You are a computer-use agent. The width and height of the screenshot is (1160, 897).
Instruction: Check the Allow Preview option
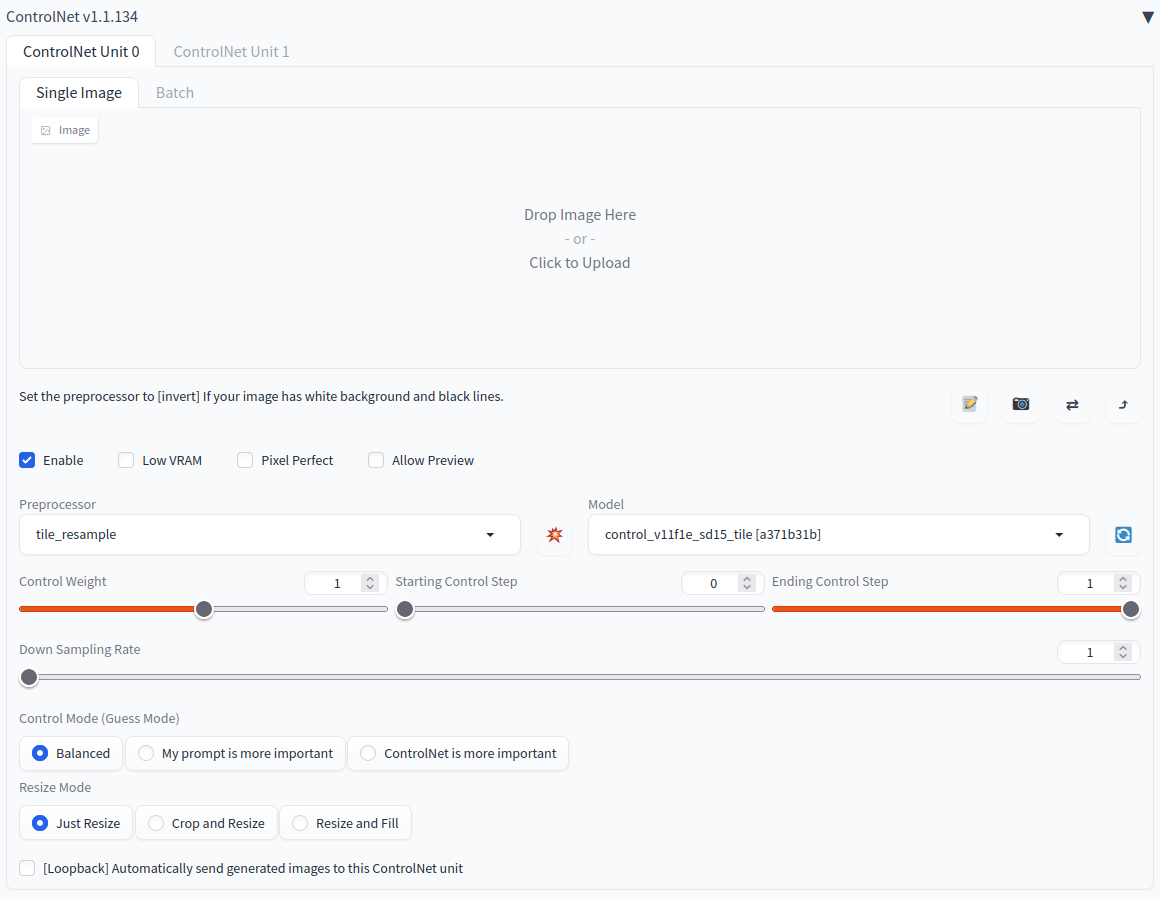point(376,460)
